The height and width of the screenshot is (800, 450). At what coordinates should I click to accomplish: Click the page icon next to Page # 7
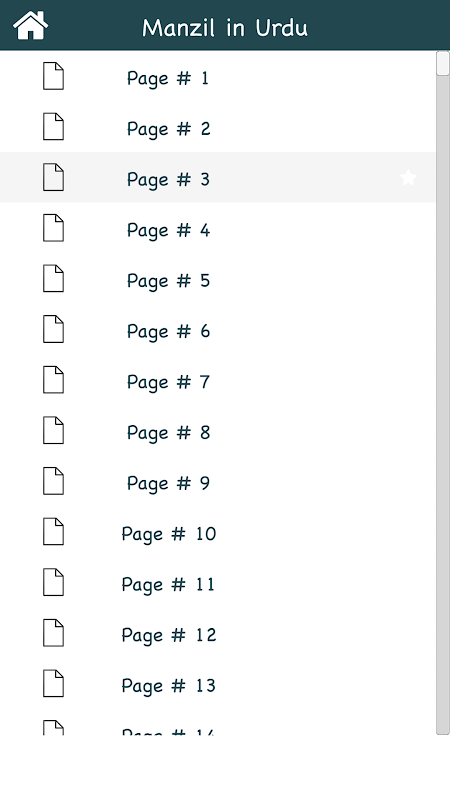coord(53,380)
